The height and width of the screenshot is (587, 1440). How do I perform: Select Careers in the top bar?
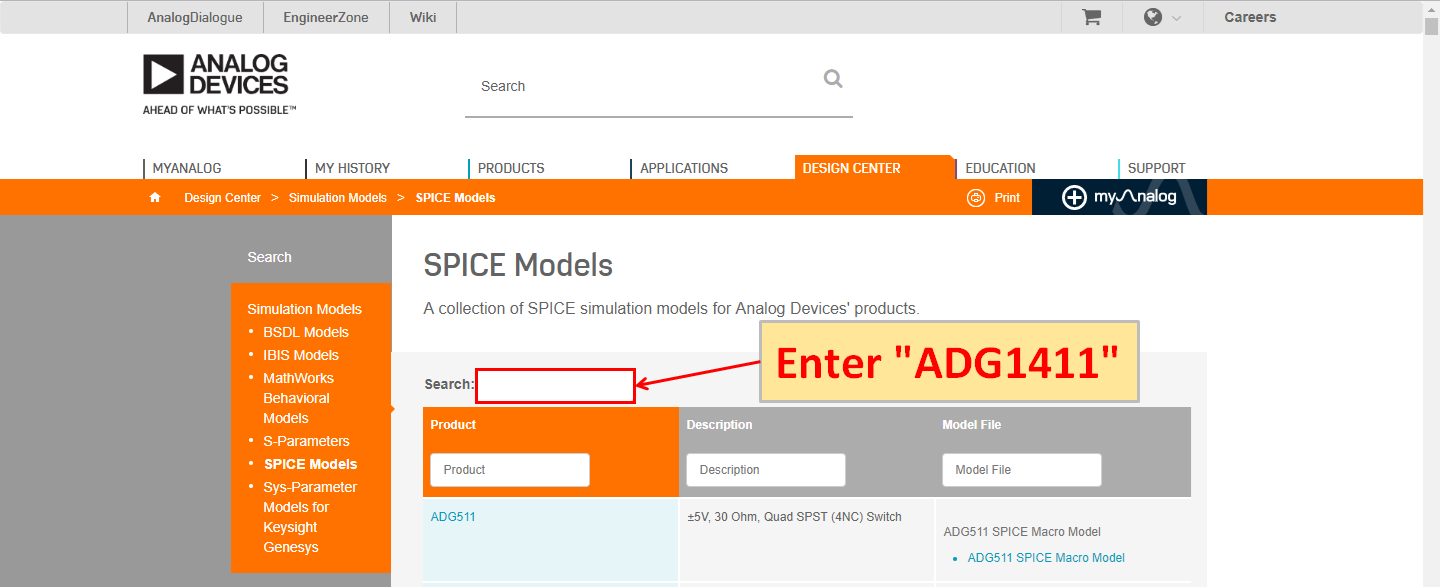click(x=1249, y=17)
